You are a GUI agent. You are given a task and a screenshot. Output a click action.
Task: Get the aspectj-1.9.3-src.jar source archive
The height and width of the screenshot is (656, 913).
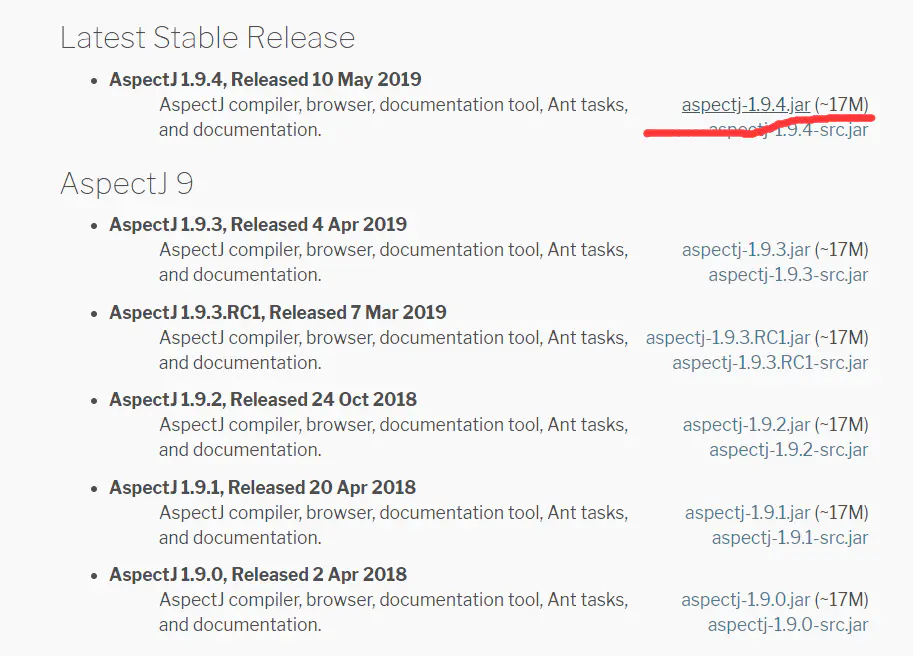pyautogui.click(x=788, y=275)
